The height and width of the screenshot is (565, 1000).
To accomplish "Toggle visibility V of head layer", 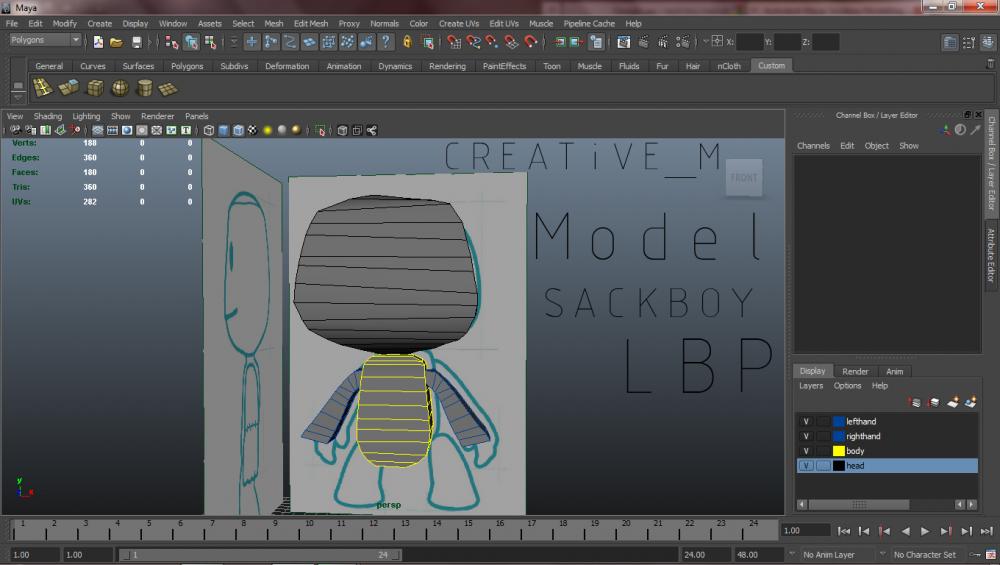I will coord(806,466).
